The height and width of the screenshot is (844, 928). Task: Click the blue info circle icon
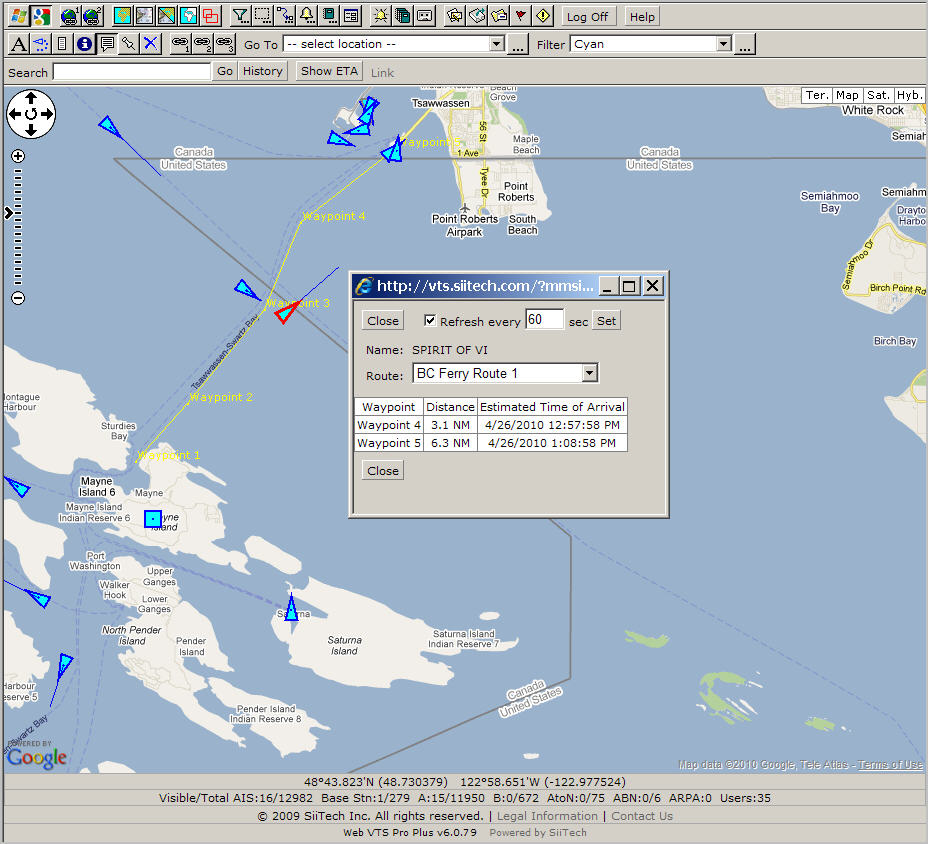tap(84, 44)
